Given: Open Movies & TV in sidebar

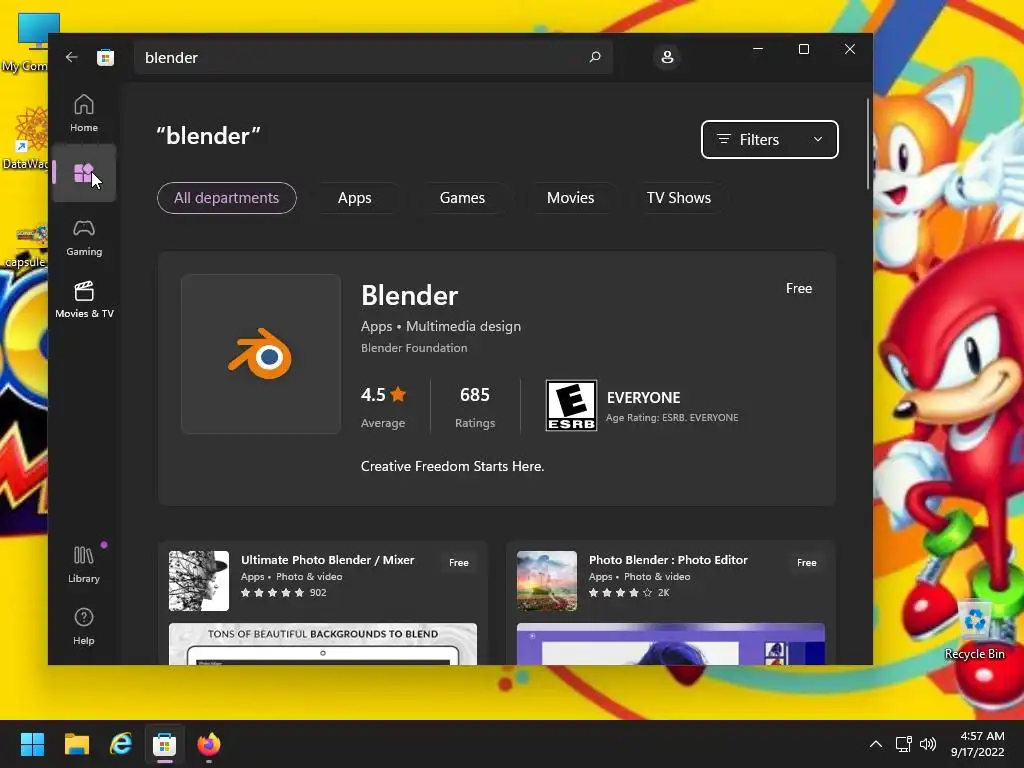Looking at the screenshot, I should 84,299.
